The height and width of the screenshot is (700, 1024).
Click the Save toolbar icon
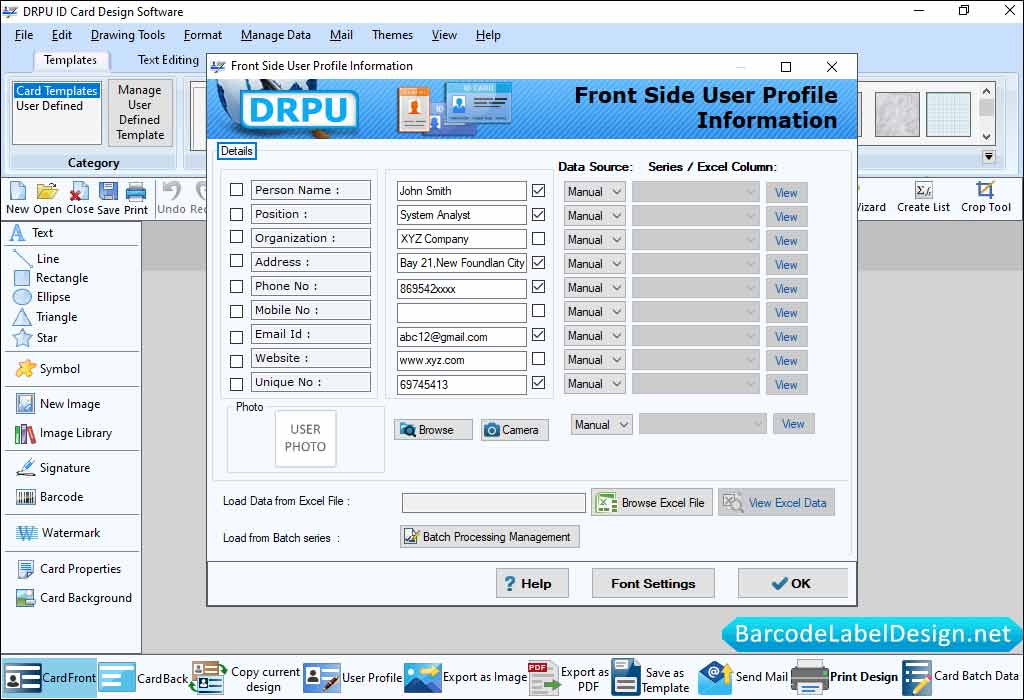pos(108,198)
